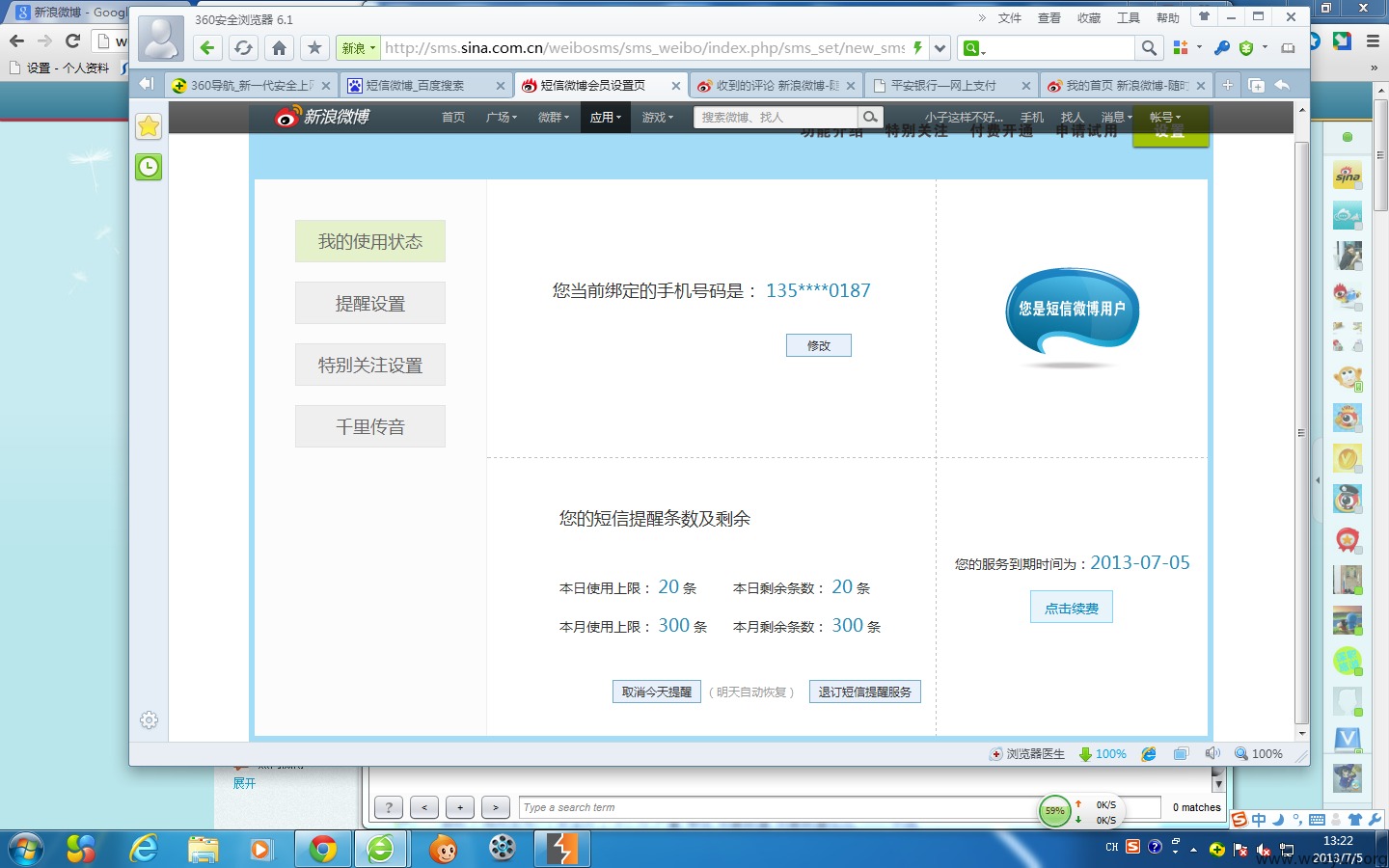Open the green shield security icon
The width and height of the screenshot is (1389, 868).
tap(1246, 48)
